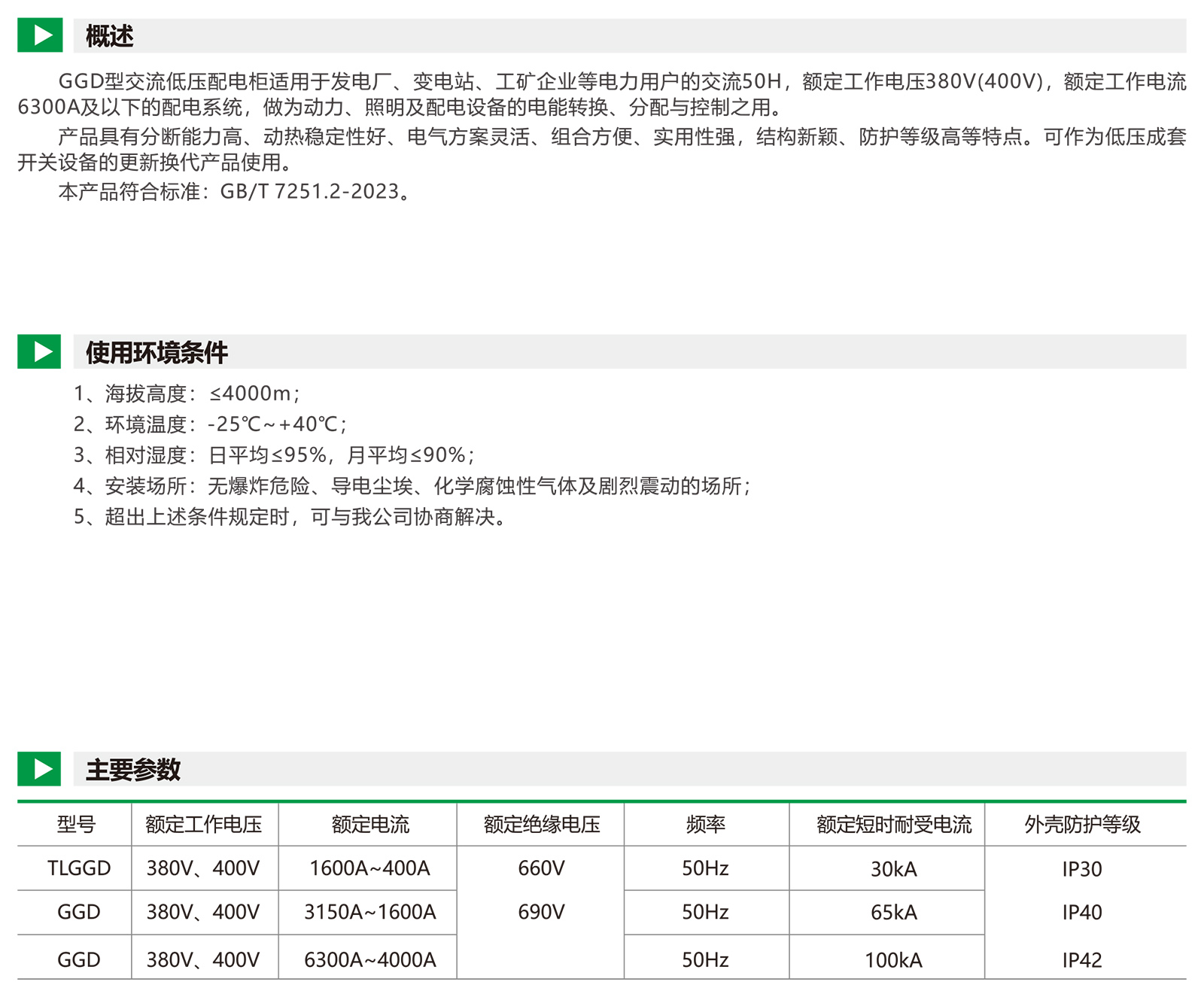
Task: Click the green arrow icon beside 使用环境条件
Action: (39, 351)
